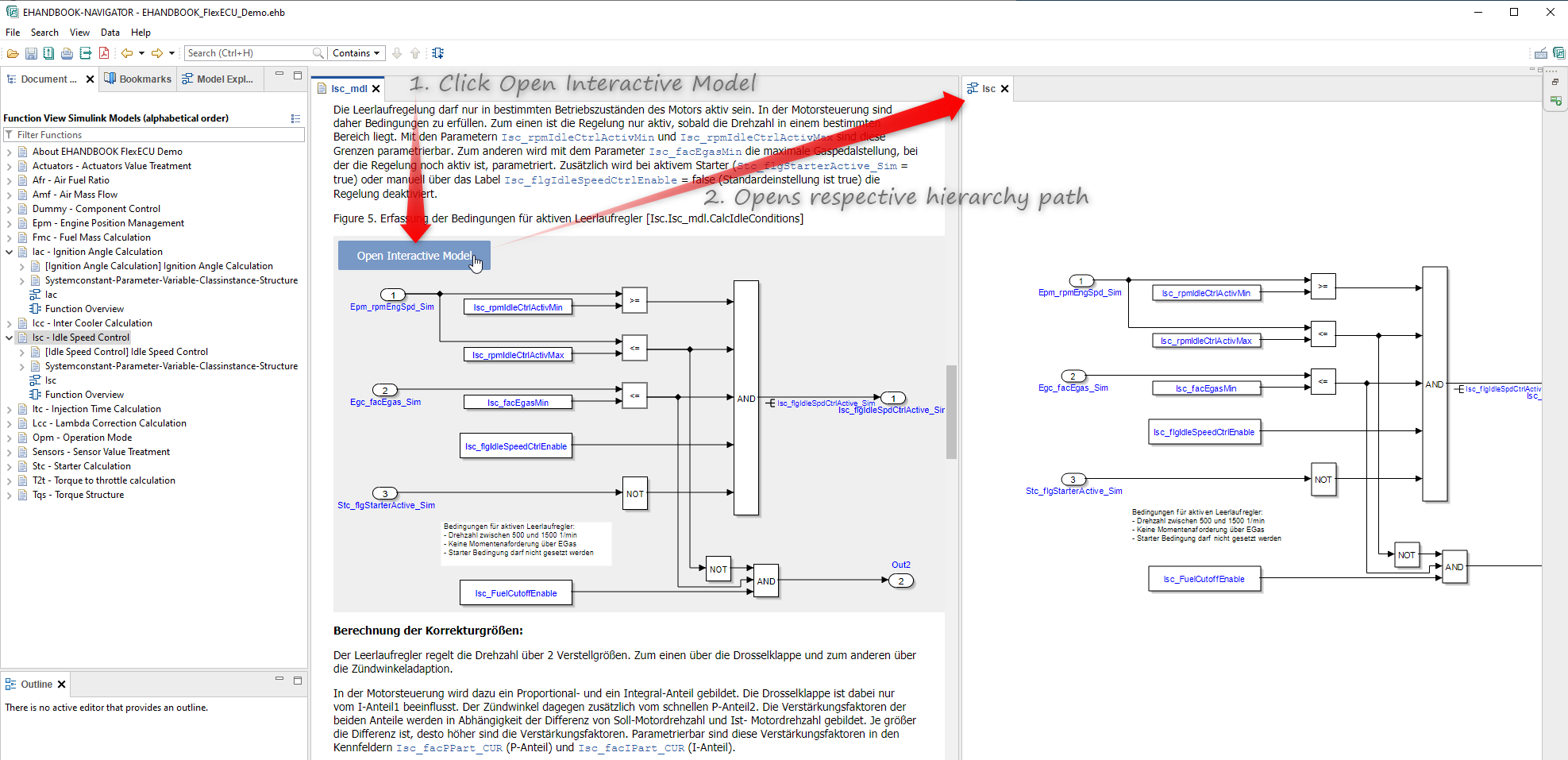Click the PDF export icon

click(104, 53)
